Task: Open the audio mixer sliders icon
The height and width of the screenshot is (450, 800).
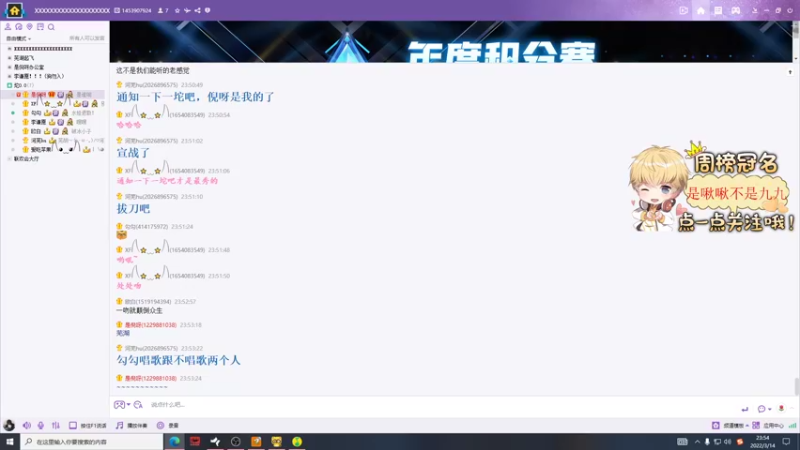Action: [56, 425]
